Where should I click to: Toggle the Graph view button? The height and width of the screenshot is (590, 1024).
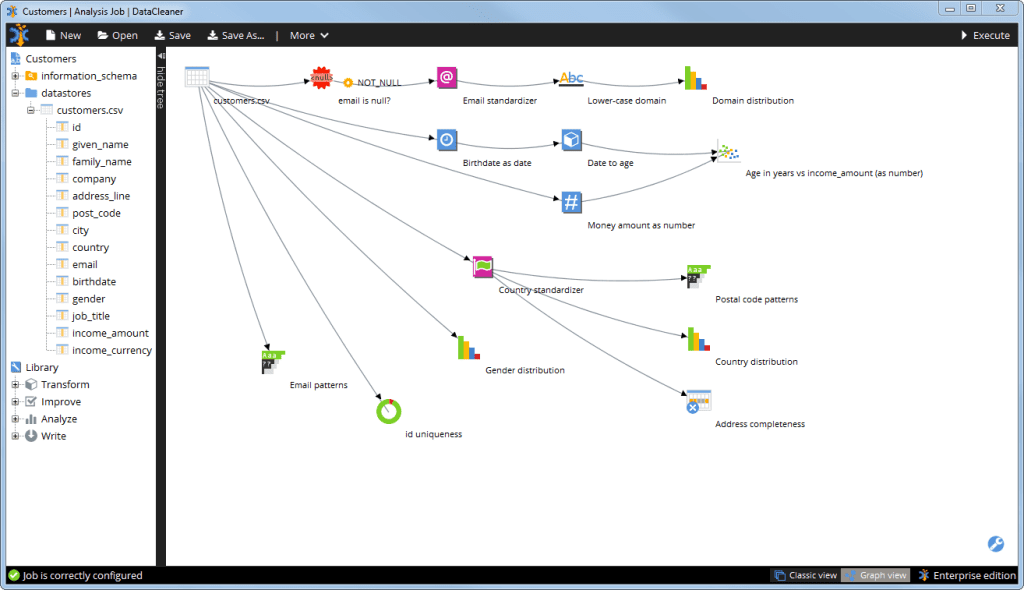coord(876,576)
